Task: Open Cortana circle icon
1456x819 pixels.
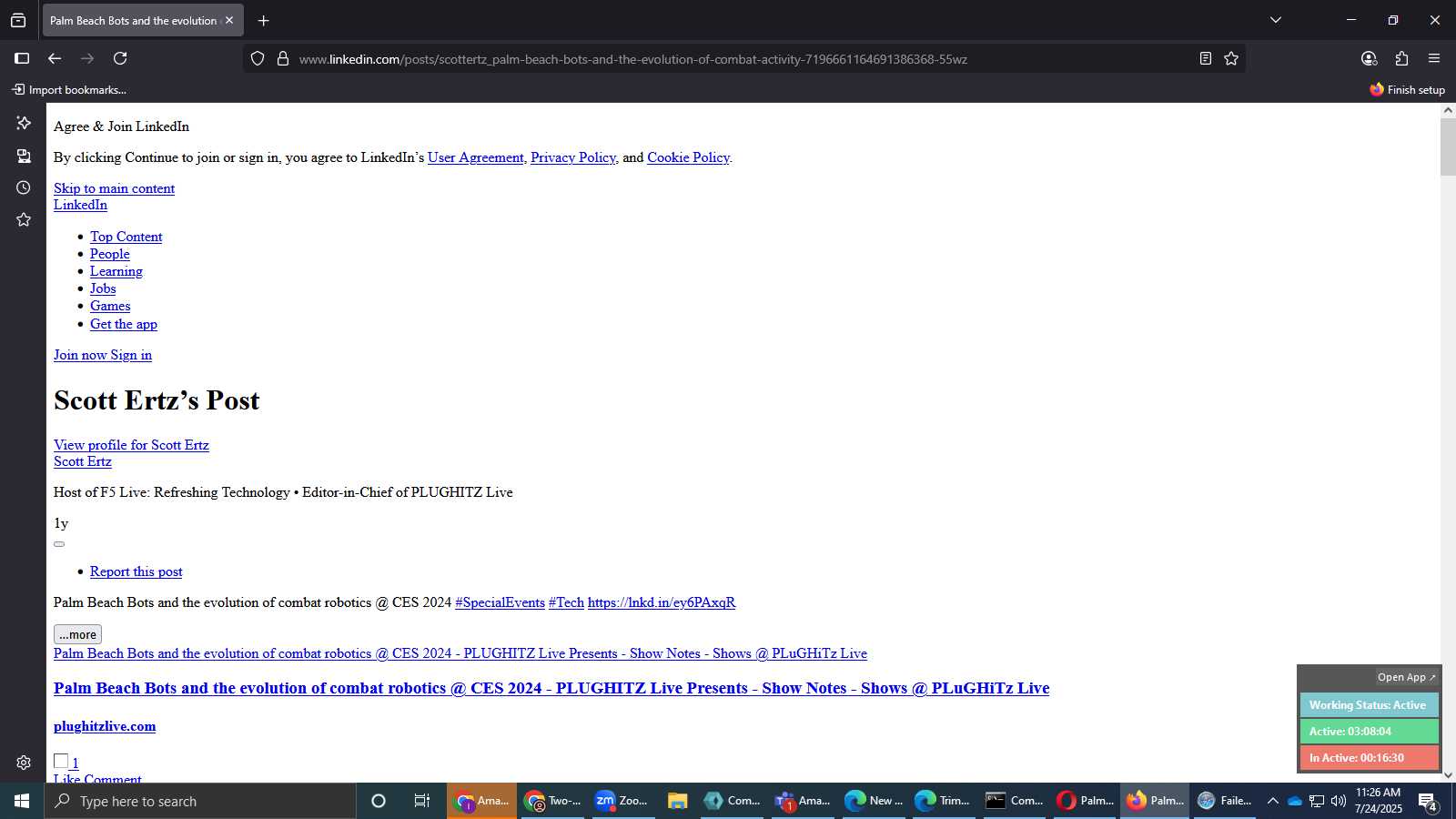Action: pyautogui.click(x=379, y=801)
